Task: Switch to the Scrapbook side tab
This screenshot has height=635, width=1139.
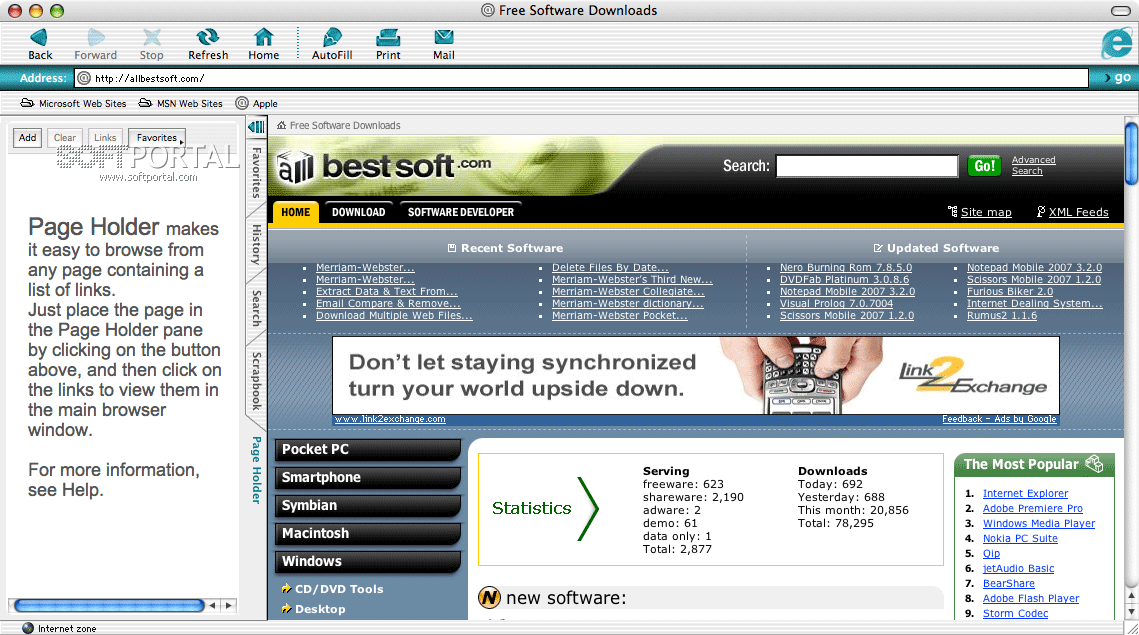Action: [x=256, y=381]
